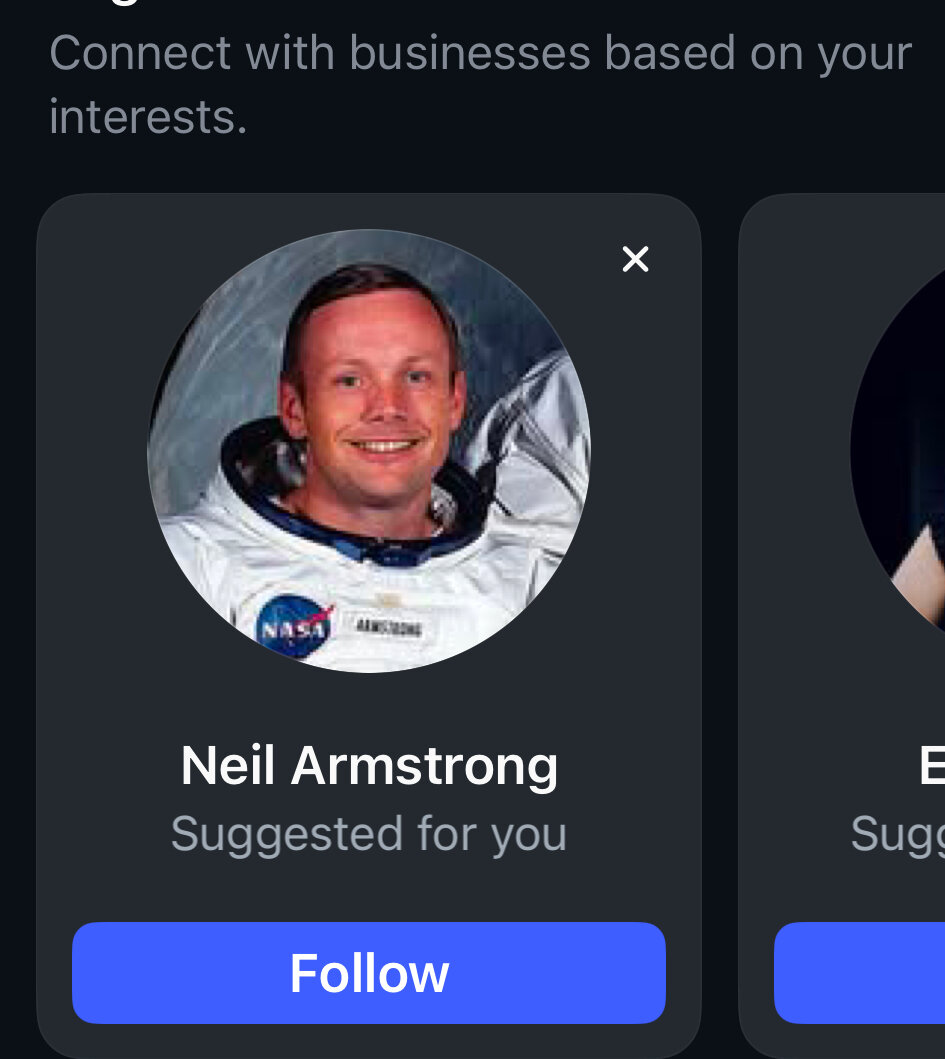Click the 'Connect with businesses' description text
Image resolution: width=945 pixels, height=1059 pixels.
(x=480, y=85)
